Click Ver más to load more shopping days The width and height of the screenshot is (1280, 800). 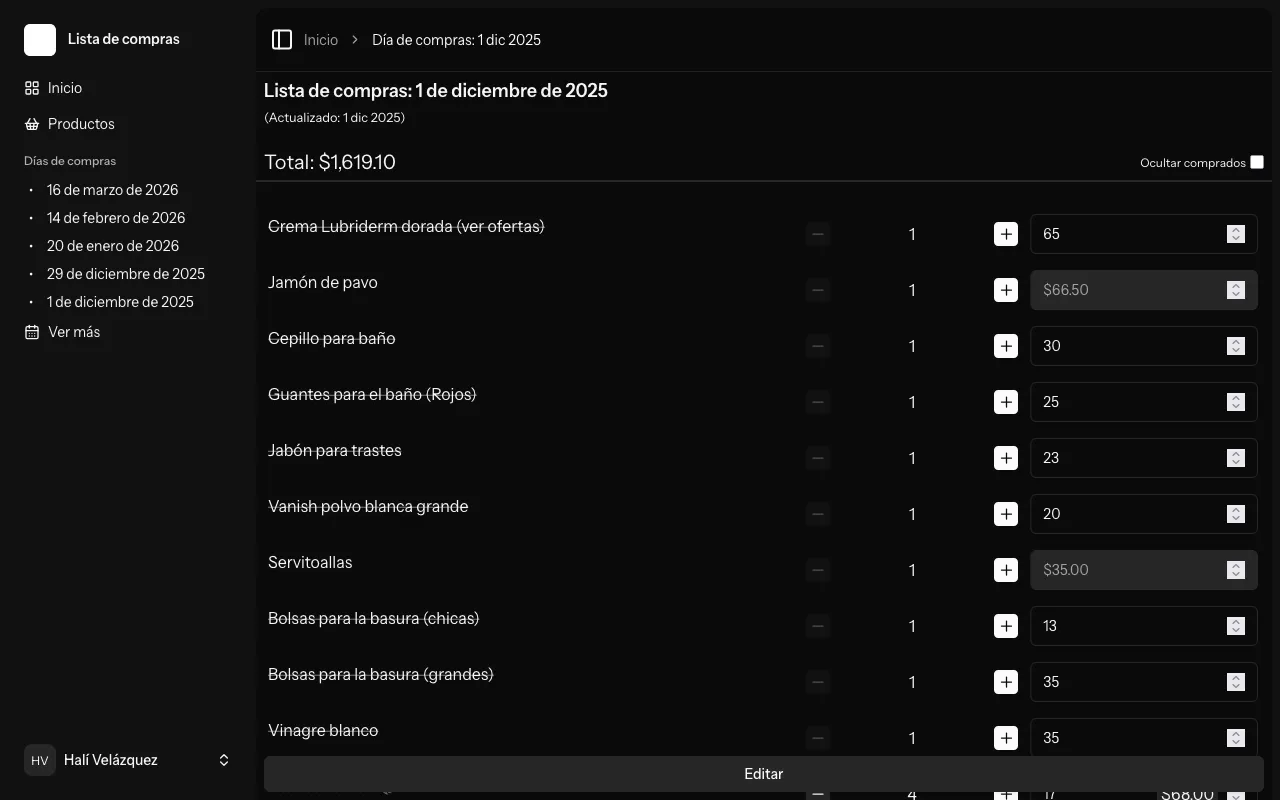(74, 331)
